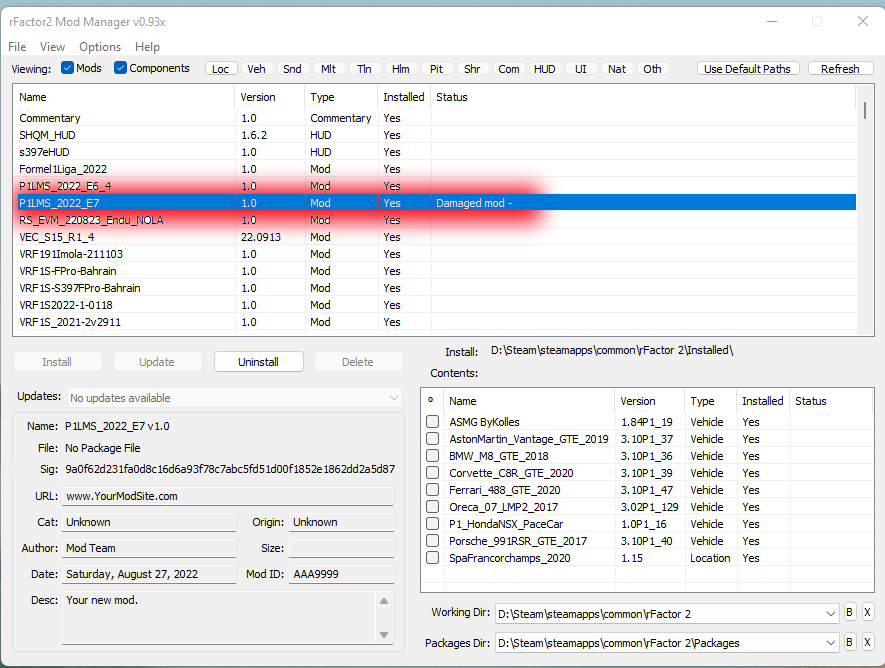This screenshot has width=885, height=668.
Task: Uncheck the Mods viewing checkbox
Action: 68,68
